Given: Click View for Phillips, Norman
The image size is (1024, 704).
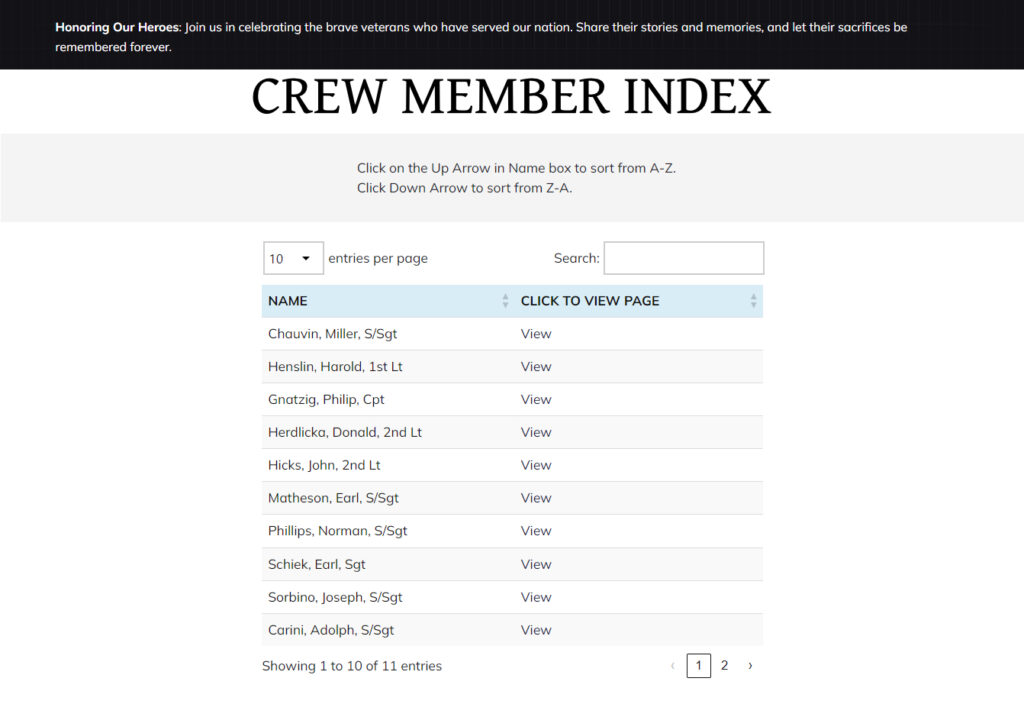Looking at the screenshot, I should [x=536, y=531].
